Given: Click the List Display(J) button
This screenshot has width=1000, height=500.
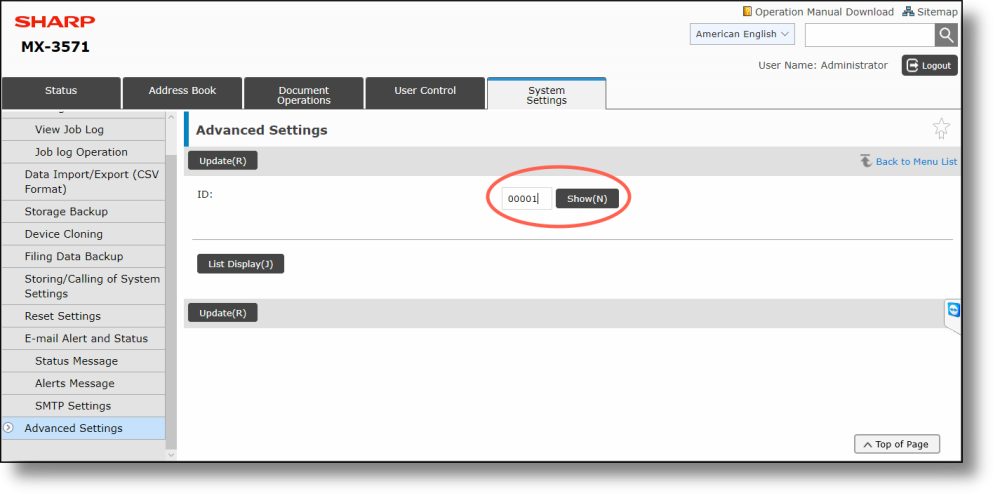Looking at the screenshot, I should (240, 263).
